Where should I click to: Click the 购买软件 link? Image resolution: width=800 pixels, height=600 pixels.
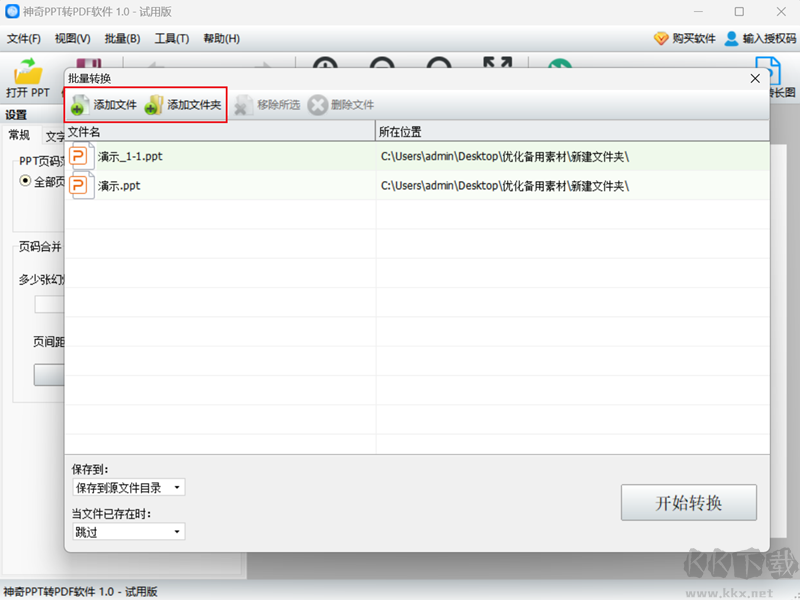click(694, 39)
